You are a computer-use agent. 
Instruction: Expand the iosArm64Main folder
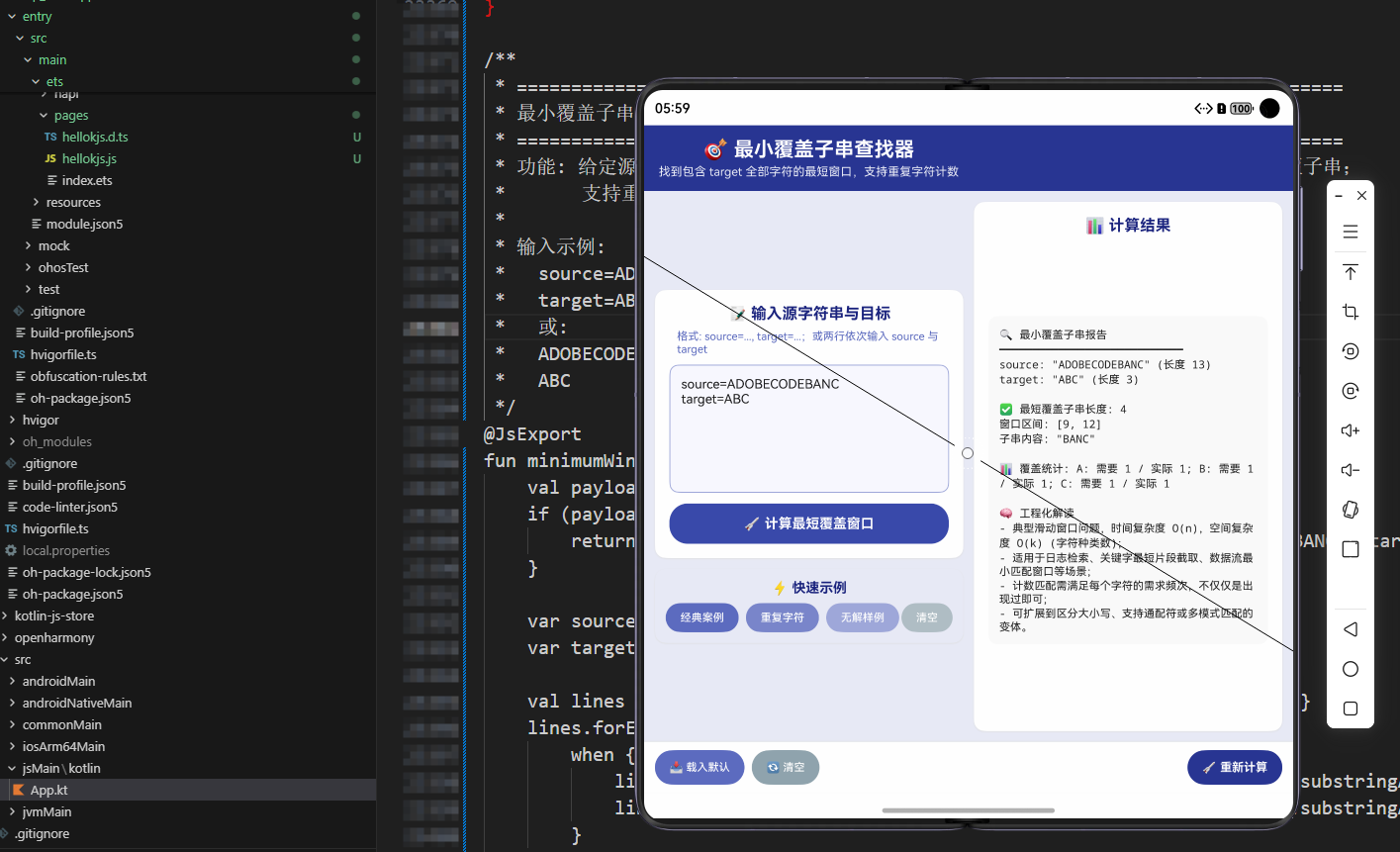[x=11, y=746]
